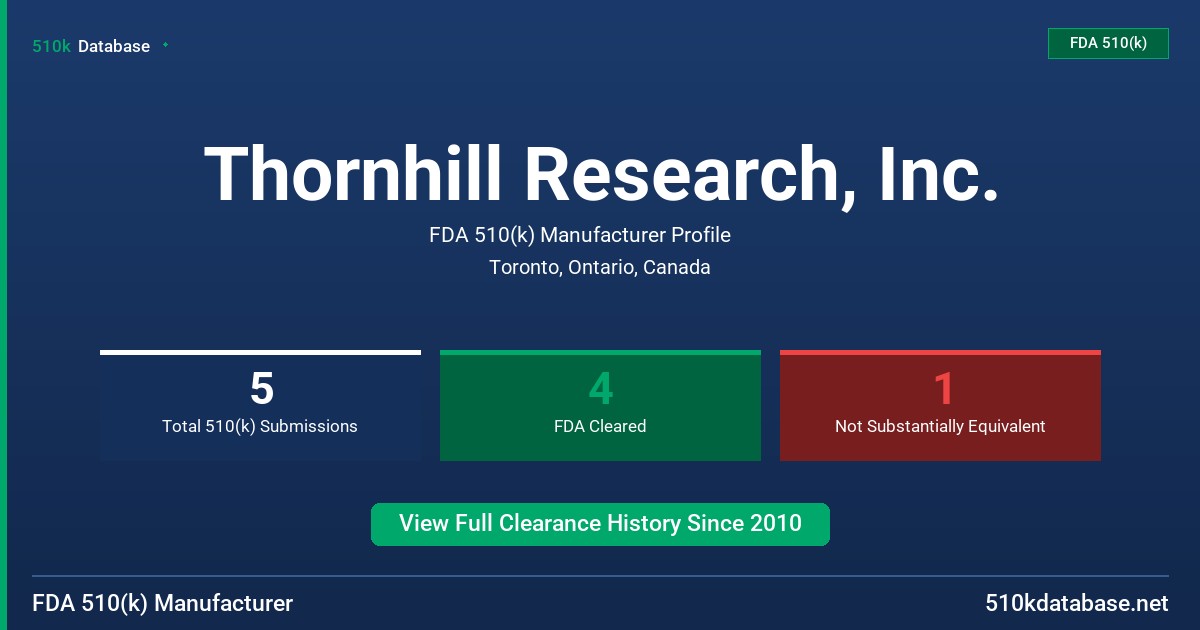1200x630 pixels.
Task: Open the Not Substantially Equivalent card
Action: 940,406
